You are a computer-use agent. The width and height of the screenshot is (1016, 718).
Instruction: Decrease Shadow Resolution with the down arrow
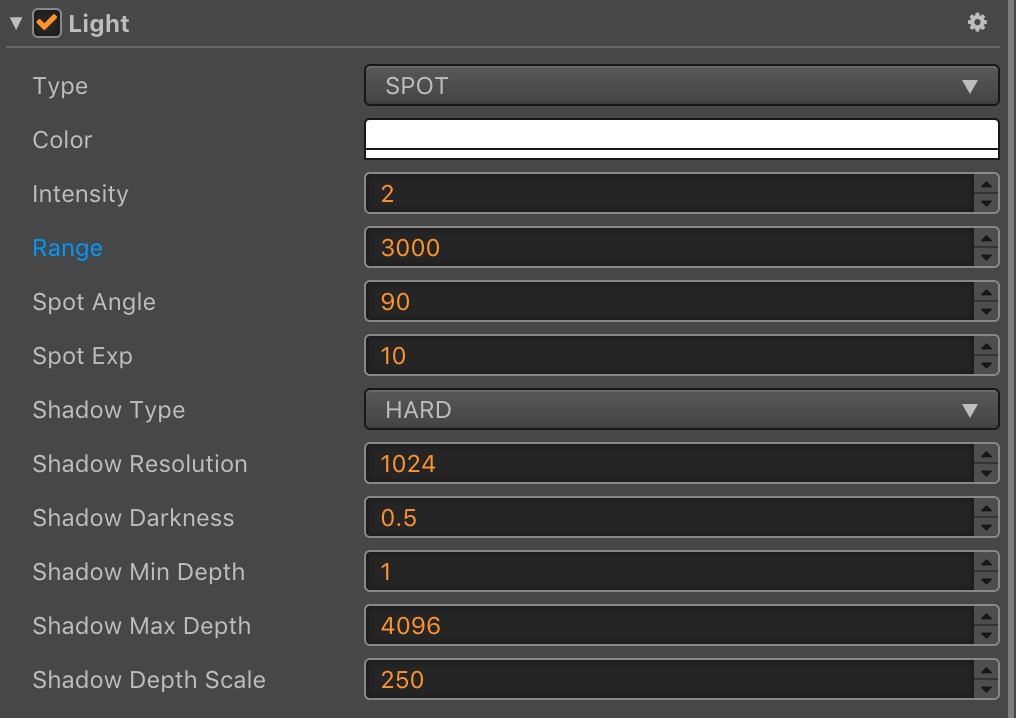pyautogui.click(x=986, y=473)
